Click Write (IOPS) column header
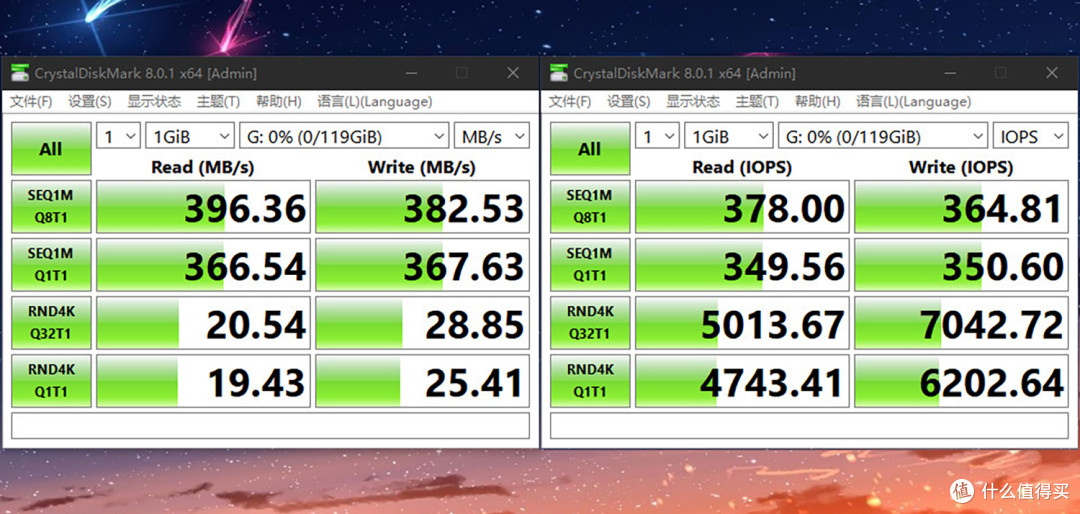Viewport: 1080px width, 514px height. [961, 167]
